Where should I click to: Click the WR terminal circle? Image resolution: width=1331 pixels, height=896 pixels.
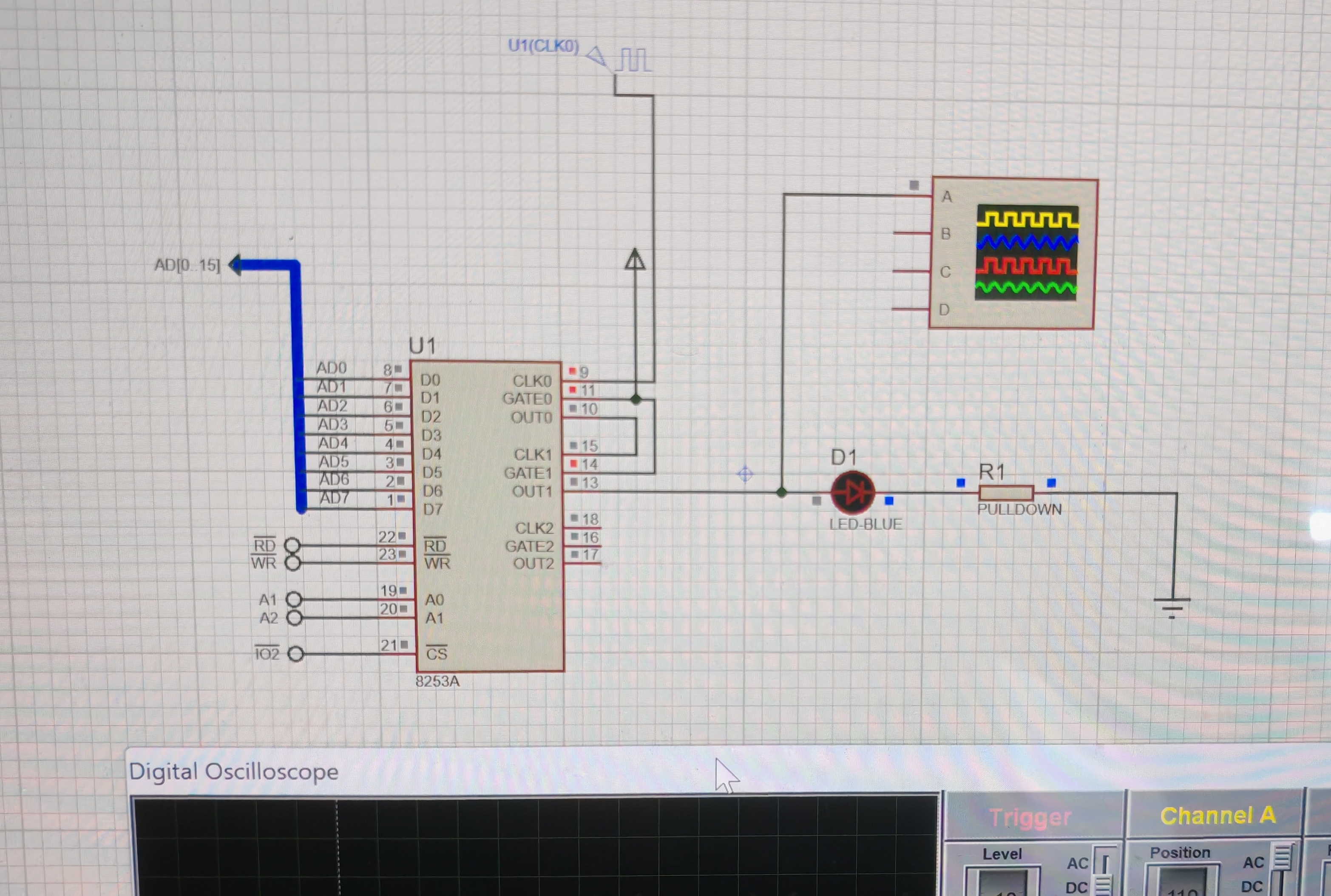pos(292,564)
